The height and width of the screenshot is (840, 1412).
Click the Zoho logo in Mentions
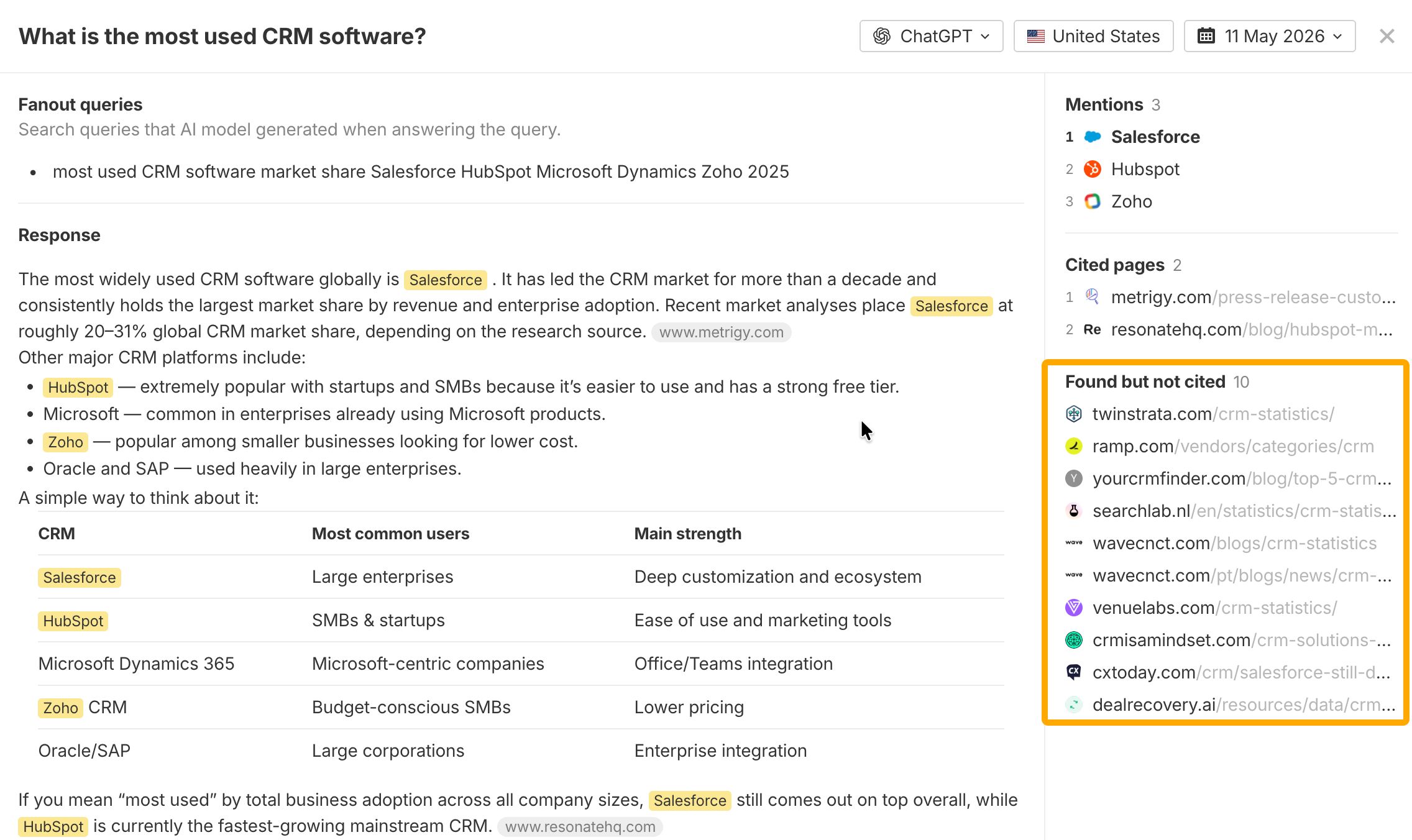(x=1093, y=201)
